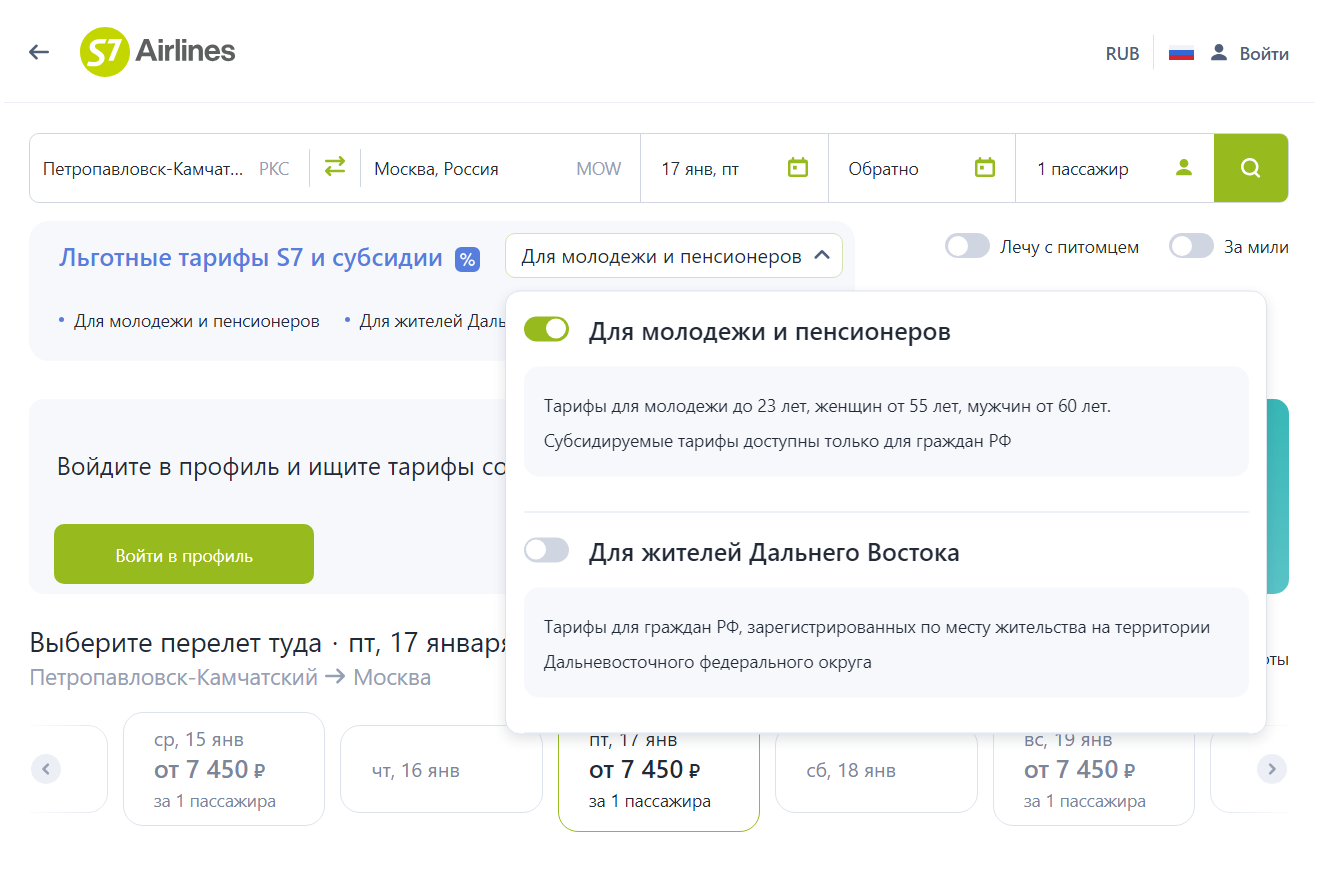Click the percent discount badge icon
The width and height of the screenshot is (1320, 870).
click(467, 259)
